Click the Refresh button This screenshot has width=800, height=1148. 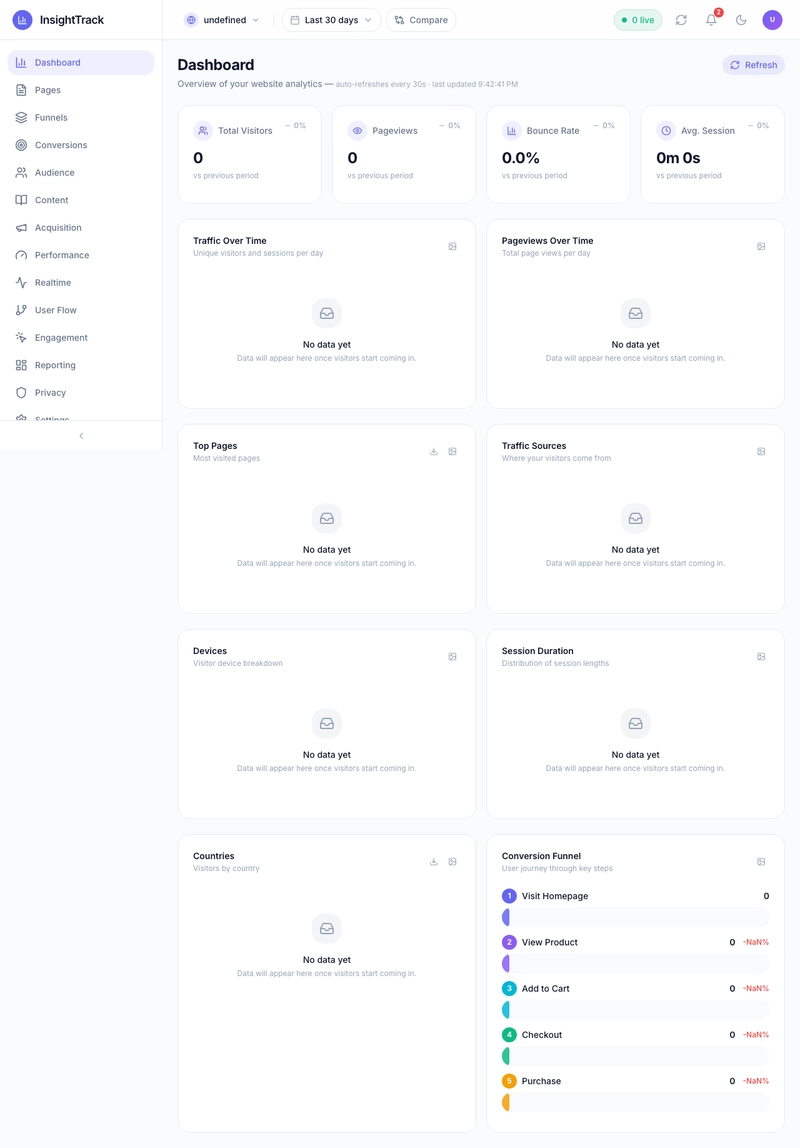(754, 65)
